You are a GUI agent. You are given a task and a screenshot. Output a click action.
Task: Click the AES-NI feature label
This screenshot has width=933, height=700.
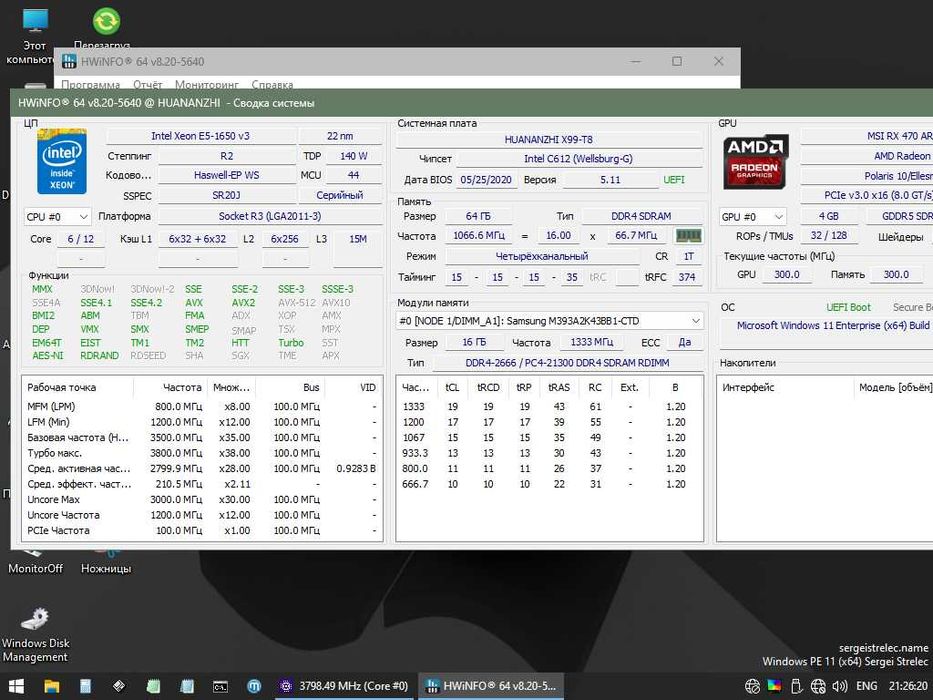(47, 355)
